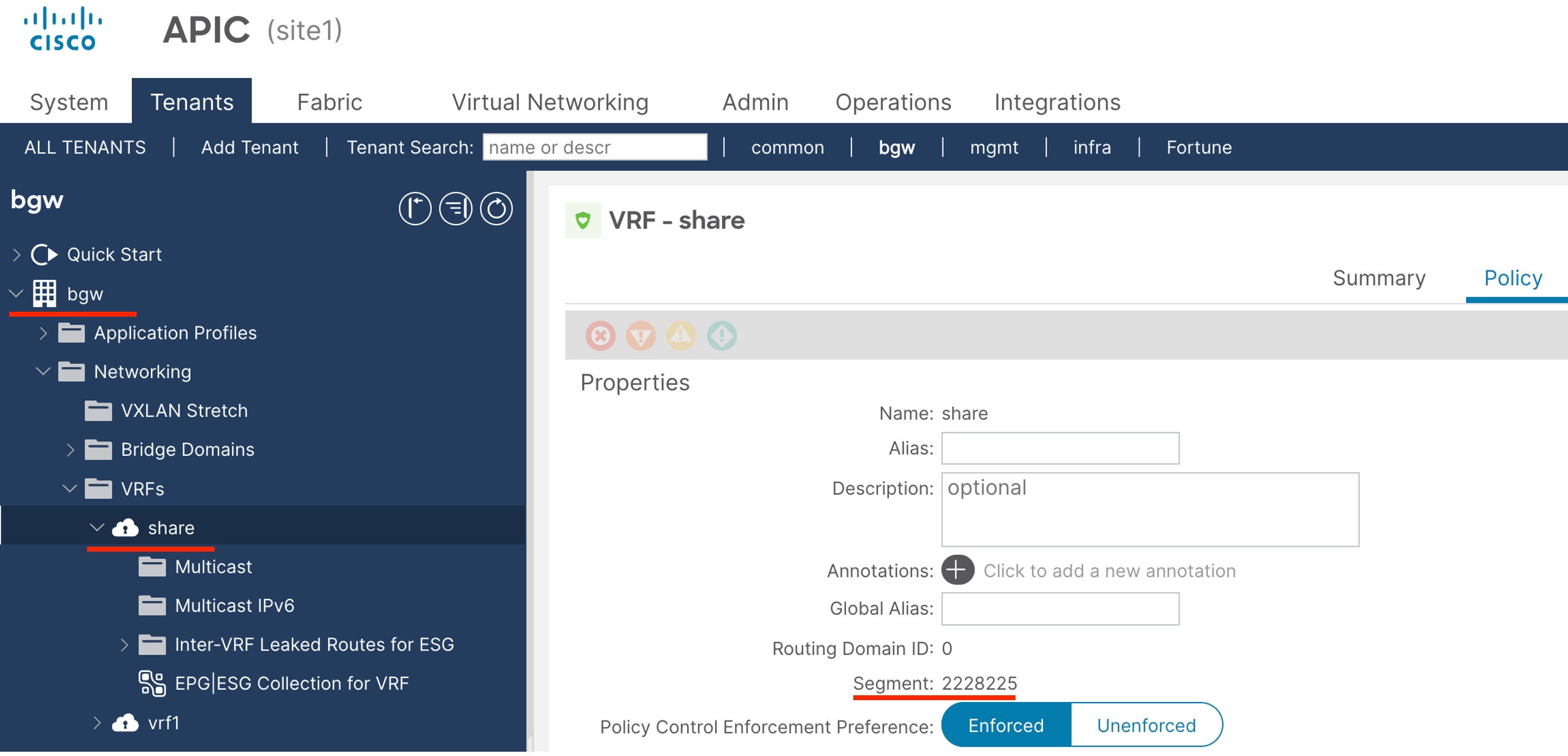Add a new annotation plus icon
Viewport: 1568px width, 756px height.
[958, 570]
